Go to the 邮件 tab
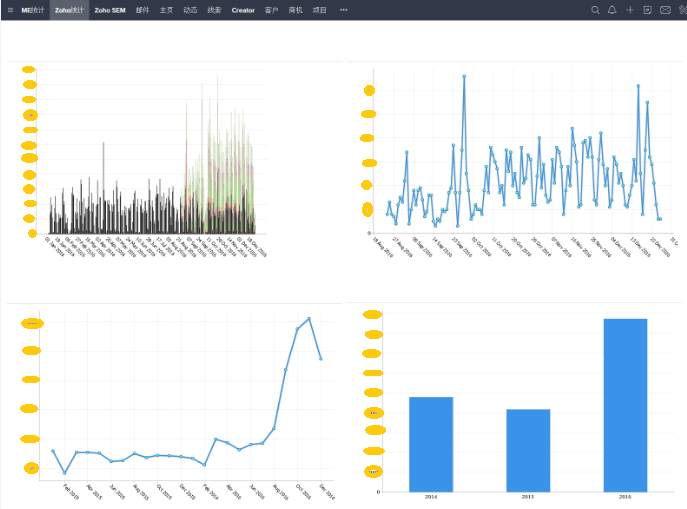Image resolution: width=687 pixels, height=509 pixels. point(142,10)
